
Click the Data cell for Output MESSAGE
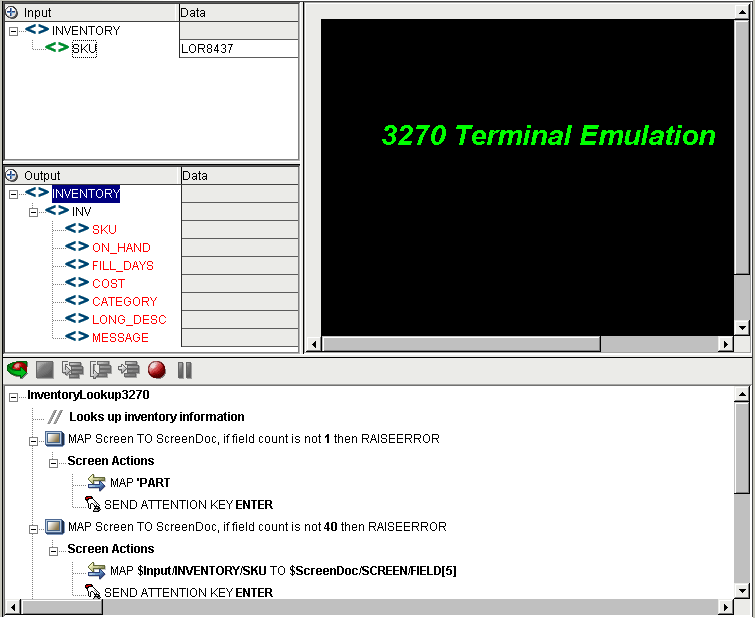coord(240,338)
